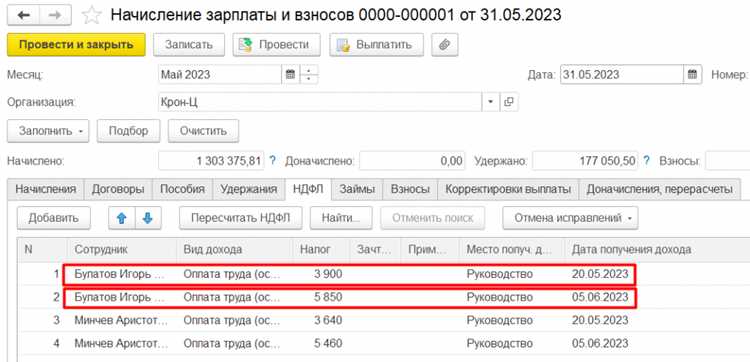Add document to favorites with star icon

[x=91, y=15]
